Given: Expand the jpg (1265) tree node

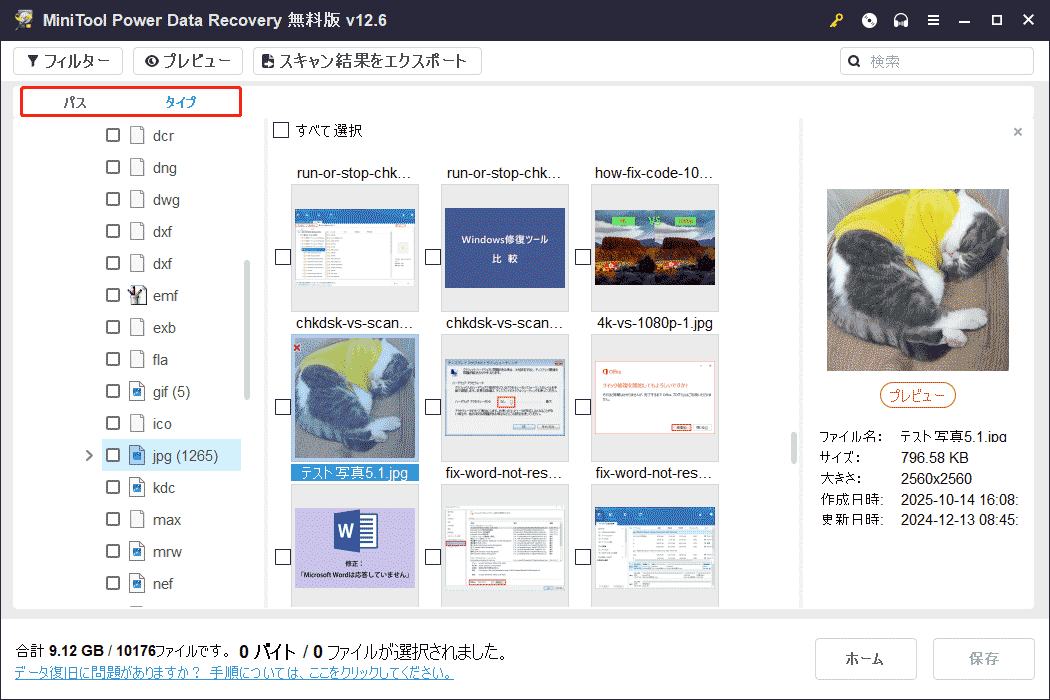Looking at the screenshot, I should [x=88, y=455].
